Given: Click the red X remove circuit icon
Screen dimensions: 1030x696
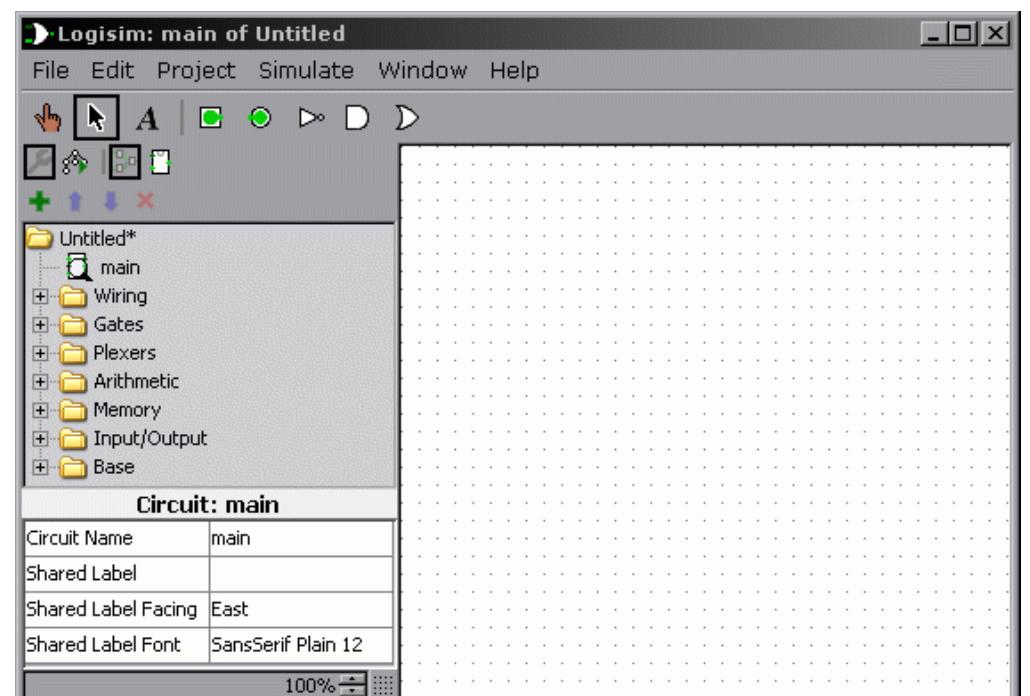Looking at the screenshot, I should (146, 200).
